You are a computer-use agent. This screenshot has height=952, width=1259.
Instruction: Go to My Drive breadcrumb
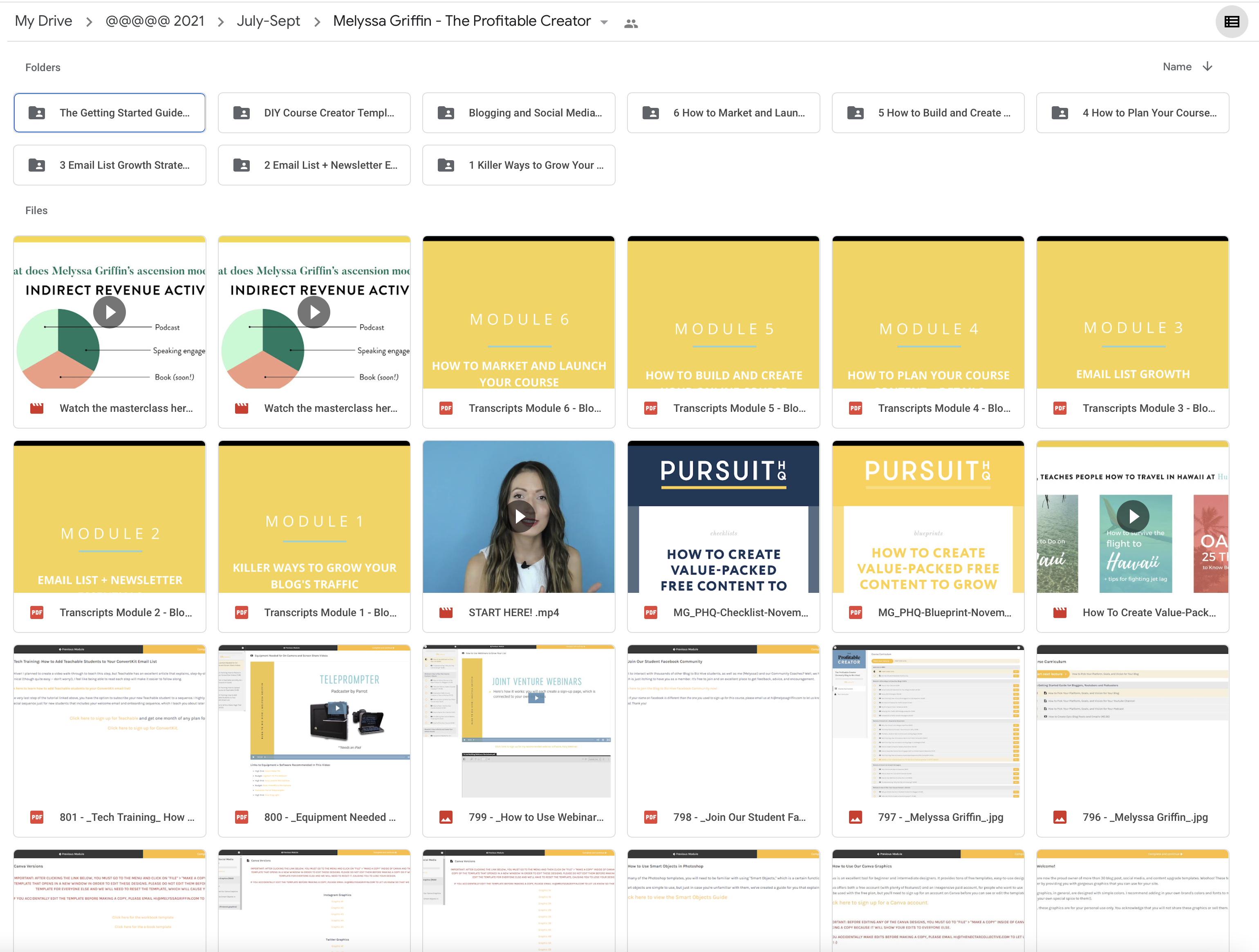43,21
